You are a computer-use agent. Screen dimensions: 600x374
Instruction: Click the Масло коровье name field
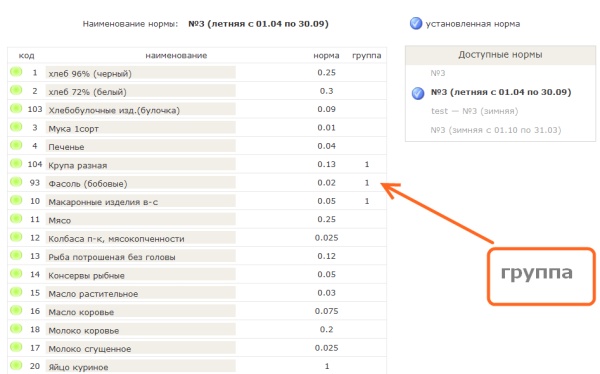click(140, 312)
